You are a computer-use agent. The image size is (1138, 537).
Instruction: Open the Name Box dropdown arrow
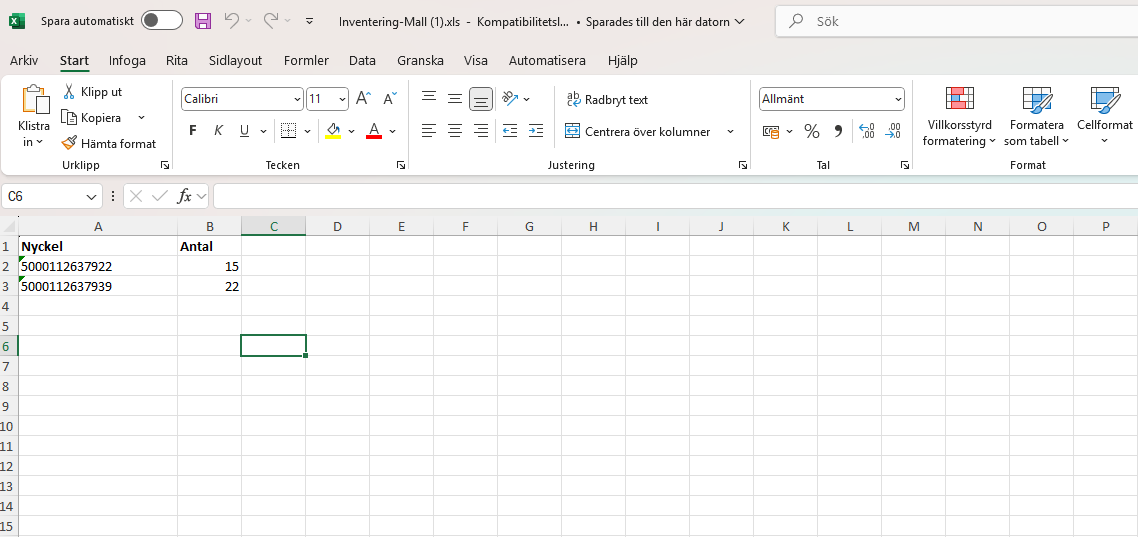pyautogui.click(x=92, y=197)
